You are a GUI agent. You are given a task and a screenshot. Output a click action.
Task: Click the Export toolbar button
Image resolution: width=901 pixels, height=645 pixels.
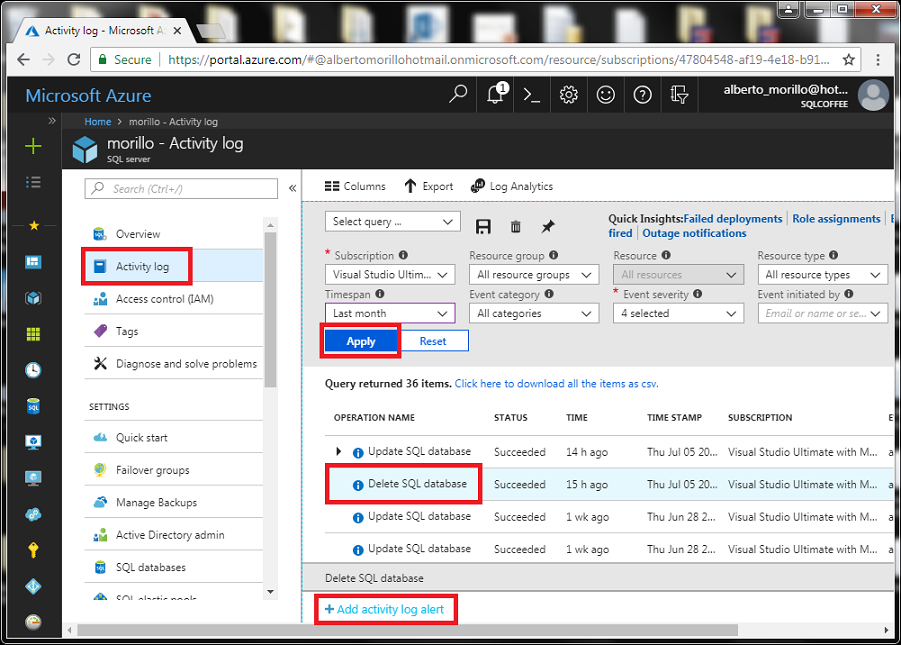[429, 186]
